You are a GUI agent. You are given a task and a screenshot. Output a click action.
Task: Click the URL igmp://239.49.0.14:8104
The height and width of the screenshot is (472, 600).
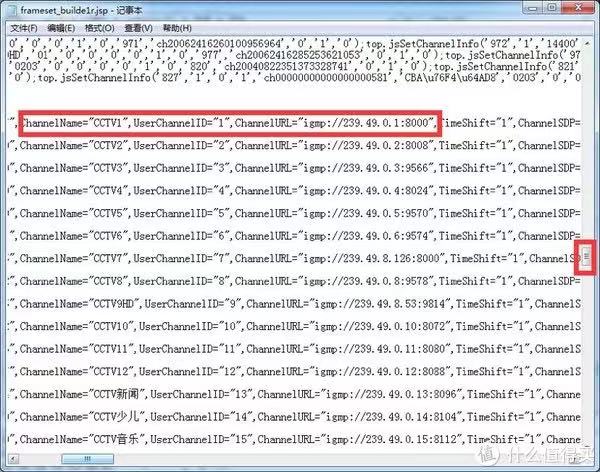pyautogui.click(x=391, y=417)
